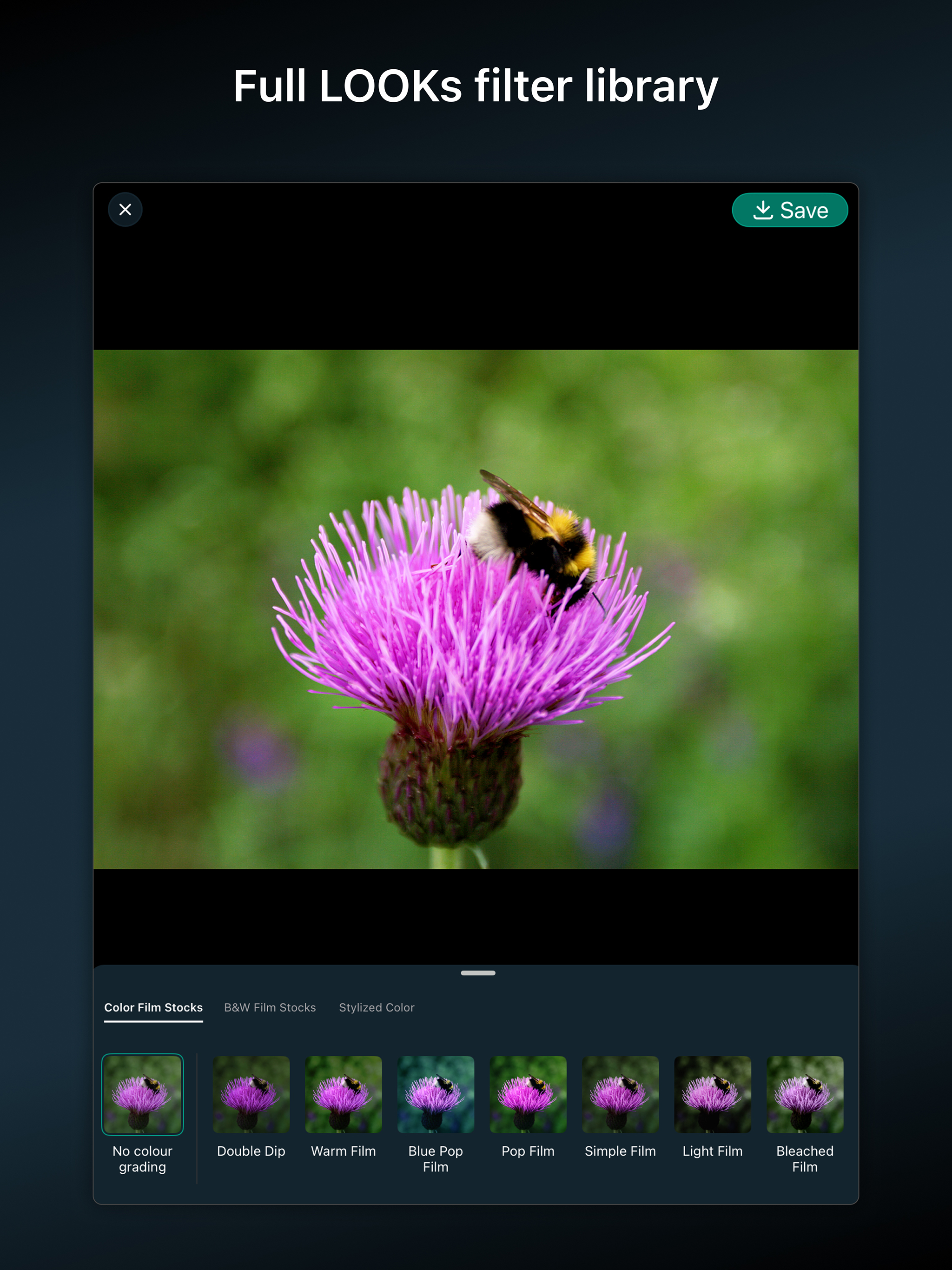
Task: Apply the Pop Film filter thumbnail
Action: coord(528,1094)
